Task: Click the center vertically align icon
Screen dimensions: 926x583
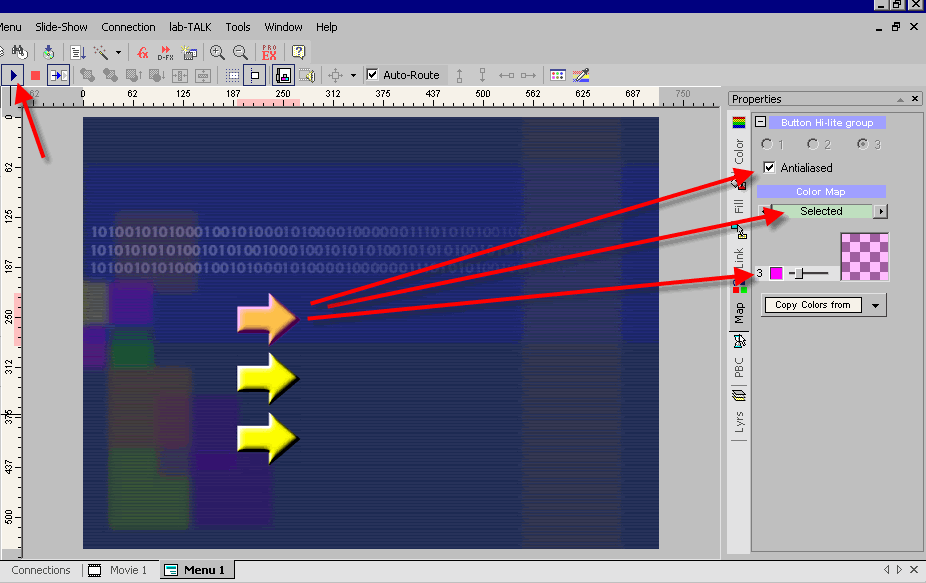Action: tap(203, 76)
